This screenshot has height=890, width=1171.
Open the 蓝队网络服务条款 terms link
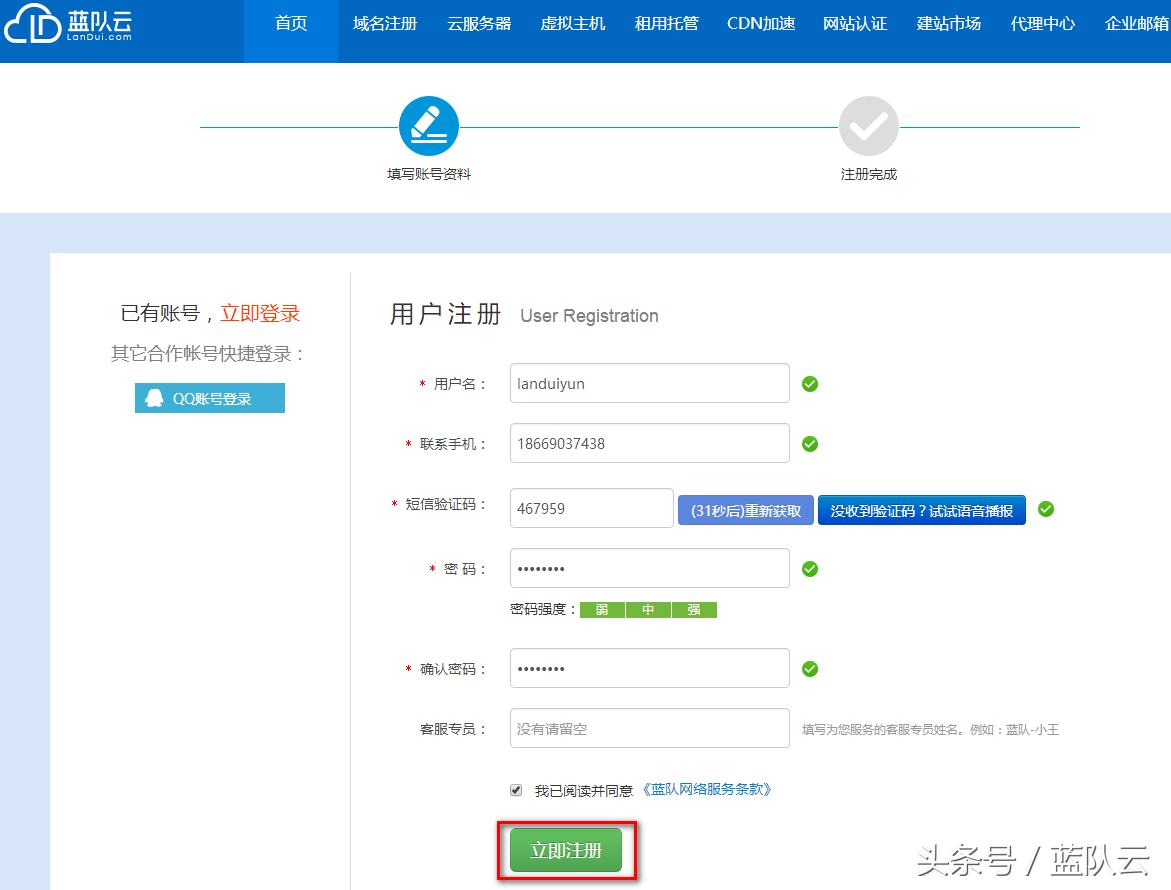pos(709,789)
